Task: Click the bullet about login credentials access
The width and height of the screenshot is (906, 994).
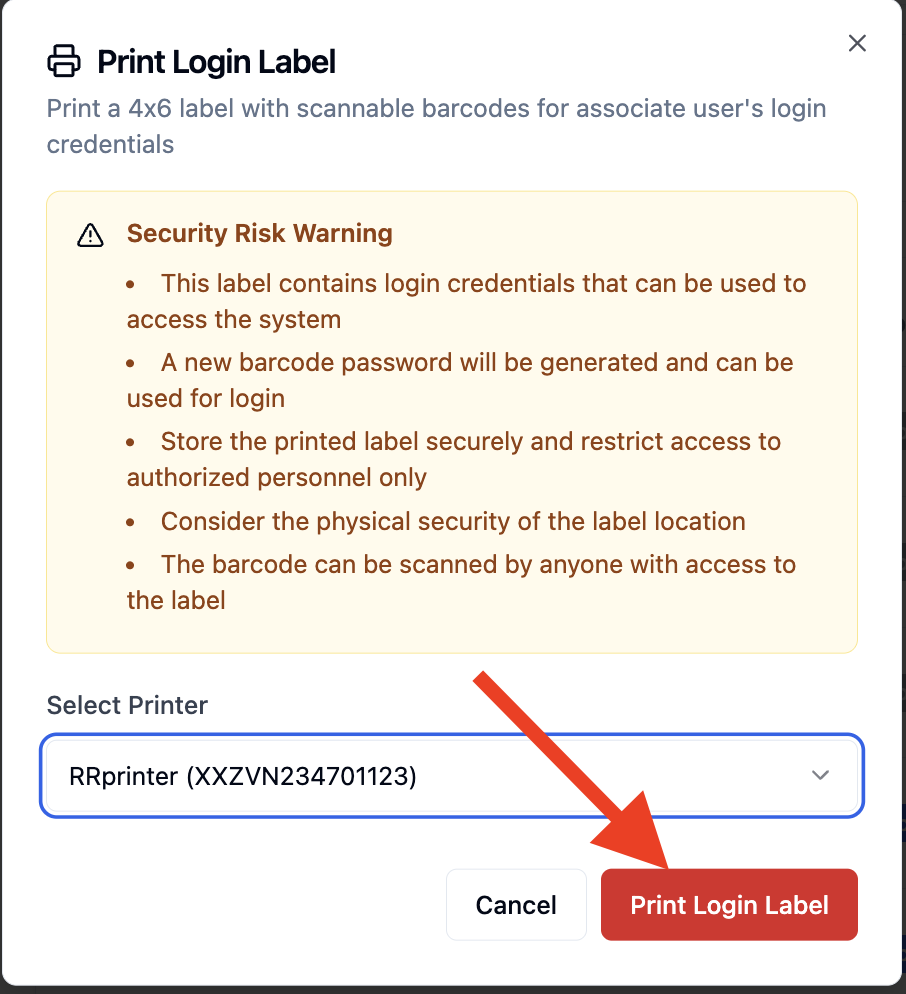Action: coord(466,301)
